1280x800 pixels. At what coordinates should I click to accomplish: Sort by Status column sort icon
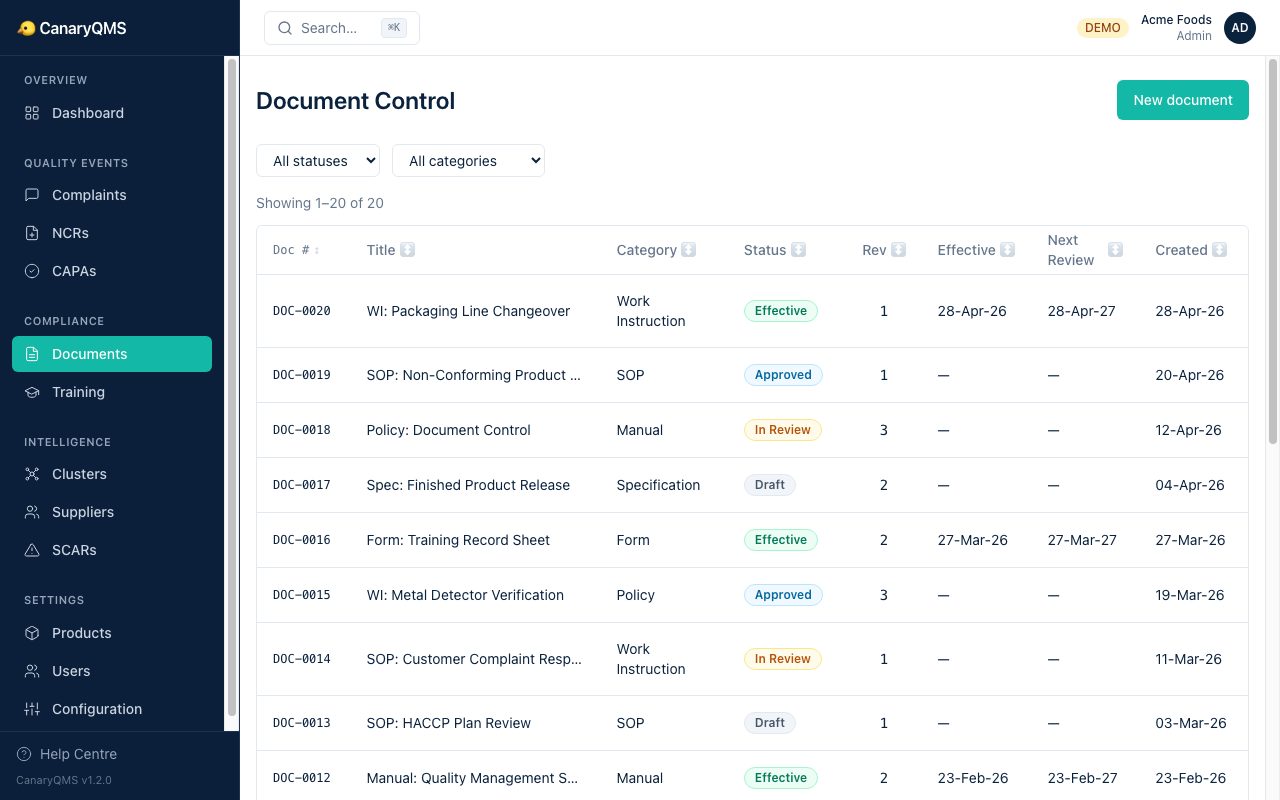pyautogui.click(x=798, y=250)
